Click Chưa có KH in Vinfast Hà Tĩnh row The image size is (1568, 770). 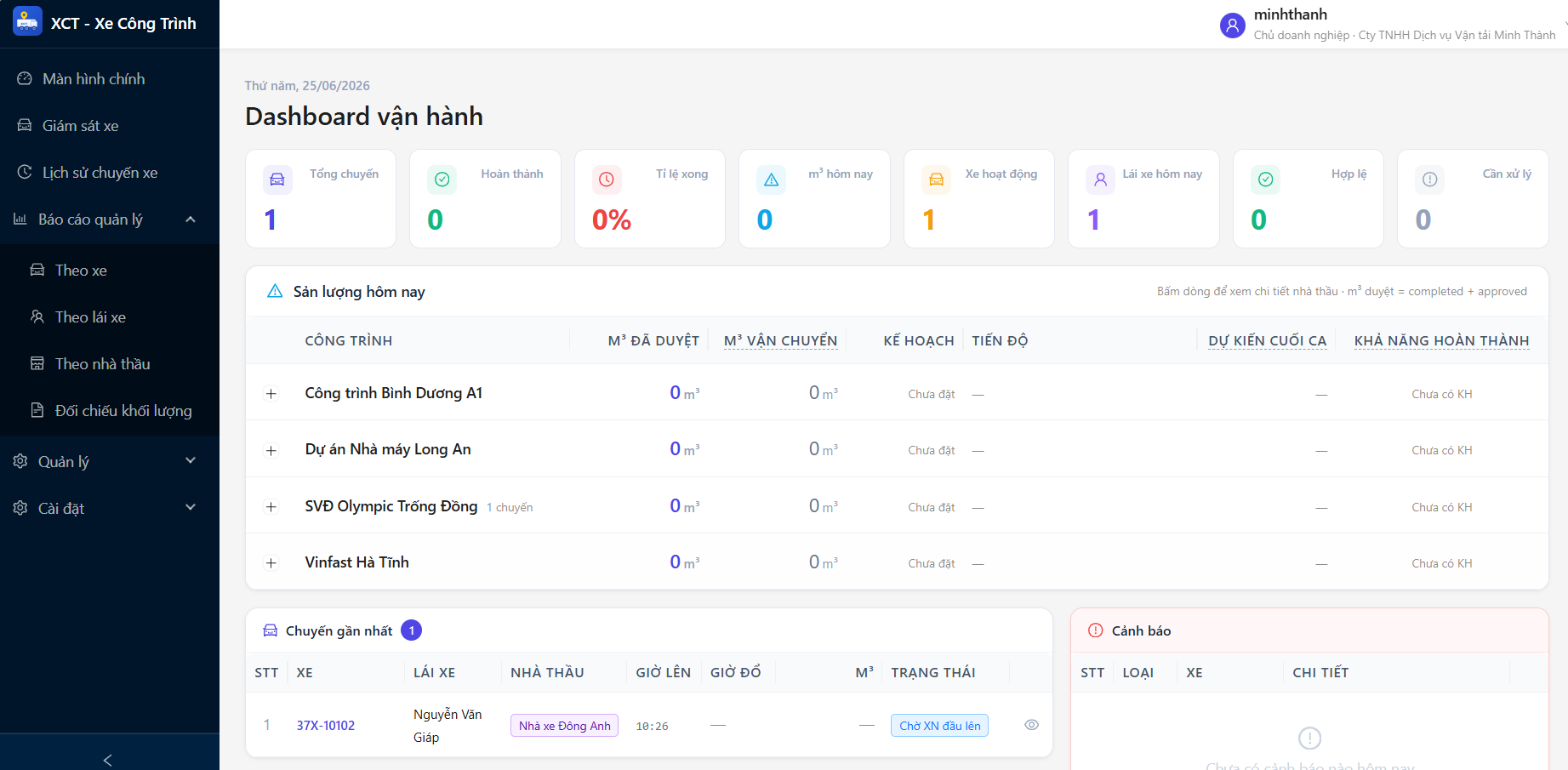(x=1441, y=563)
